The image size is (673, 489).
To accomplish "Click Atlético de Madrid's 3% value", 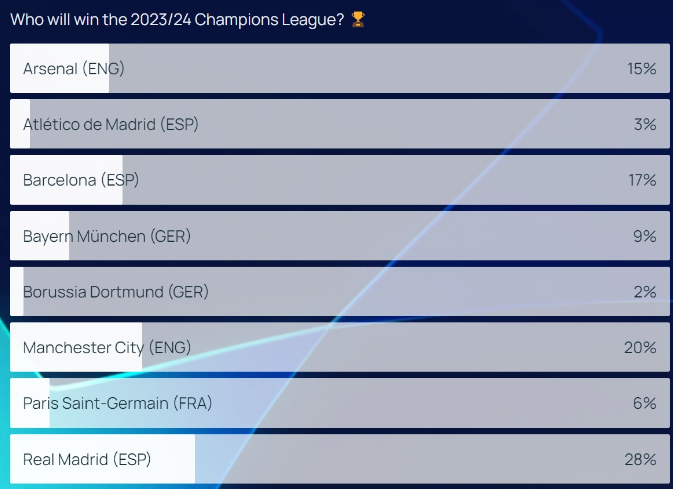I will 645,124.
